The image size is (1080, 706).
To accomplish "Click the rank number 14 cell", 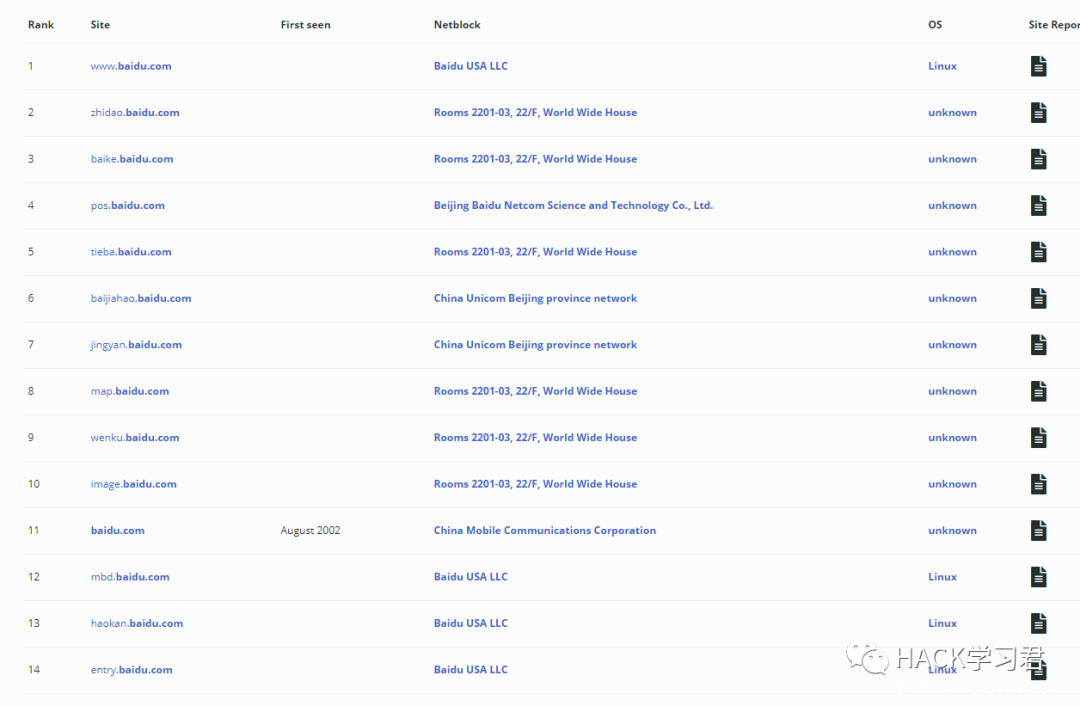I will click(34, 669).
